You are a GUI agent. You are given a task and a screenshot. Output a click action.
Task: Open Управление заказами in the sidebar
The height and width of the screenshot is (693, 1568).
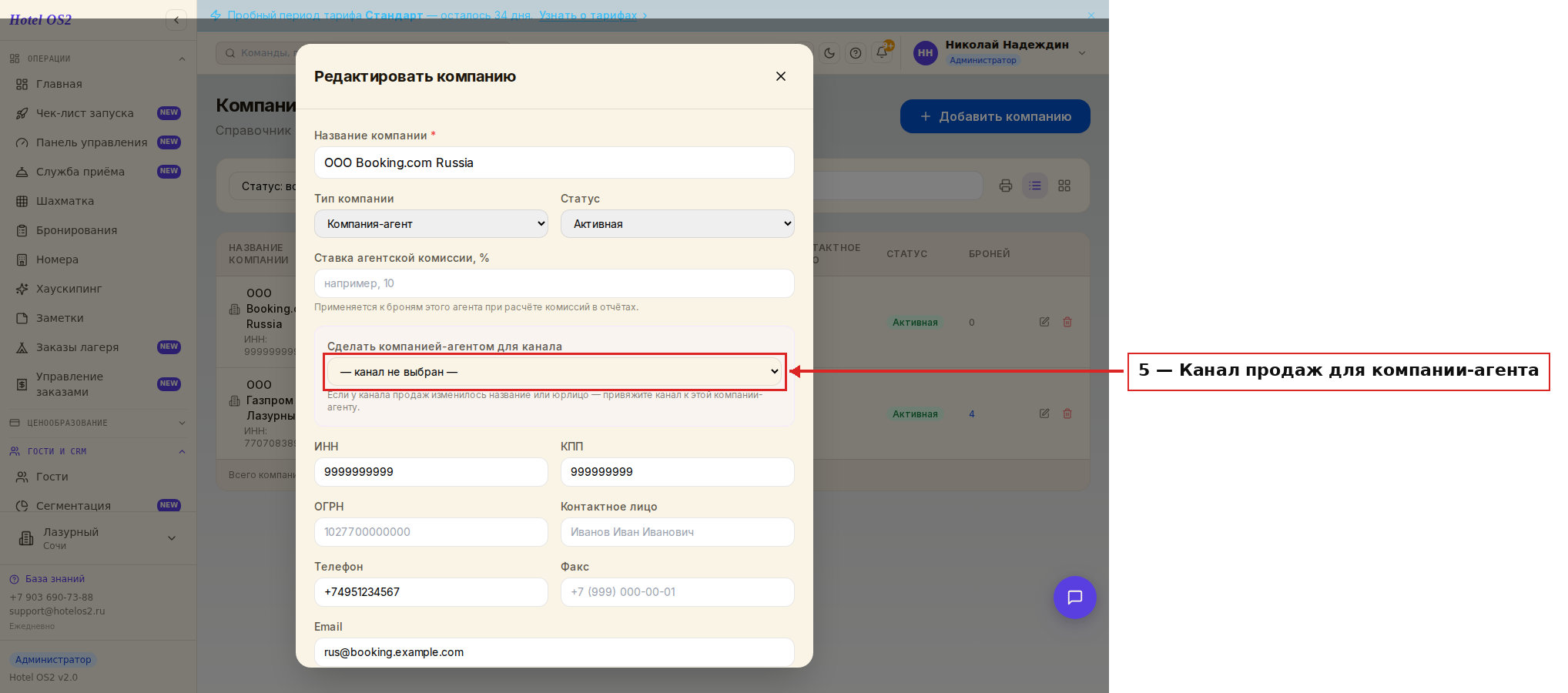point(98,384)
